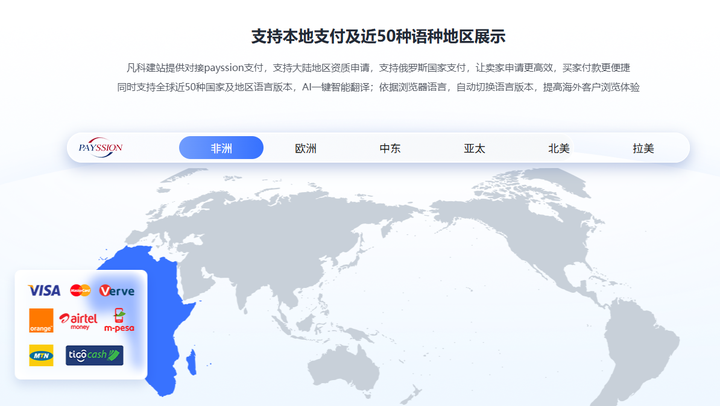
Task: Click the line about AI一键智能翻译
Action: point(378,87)
